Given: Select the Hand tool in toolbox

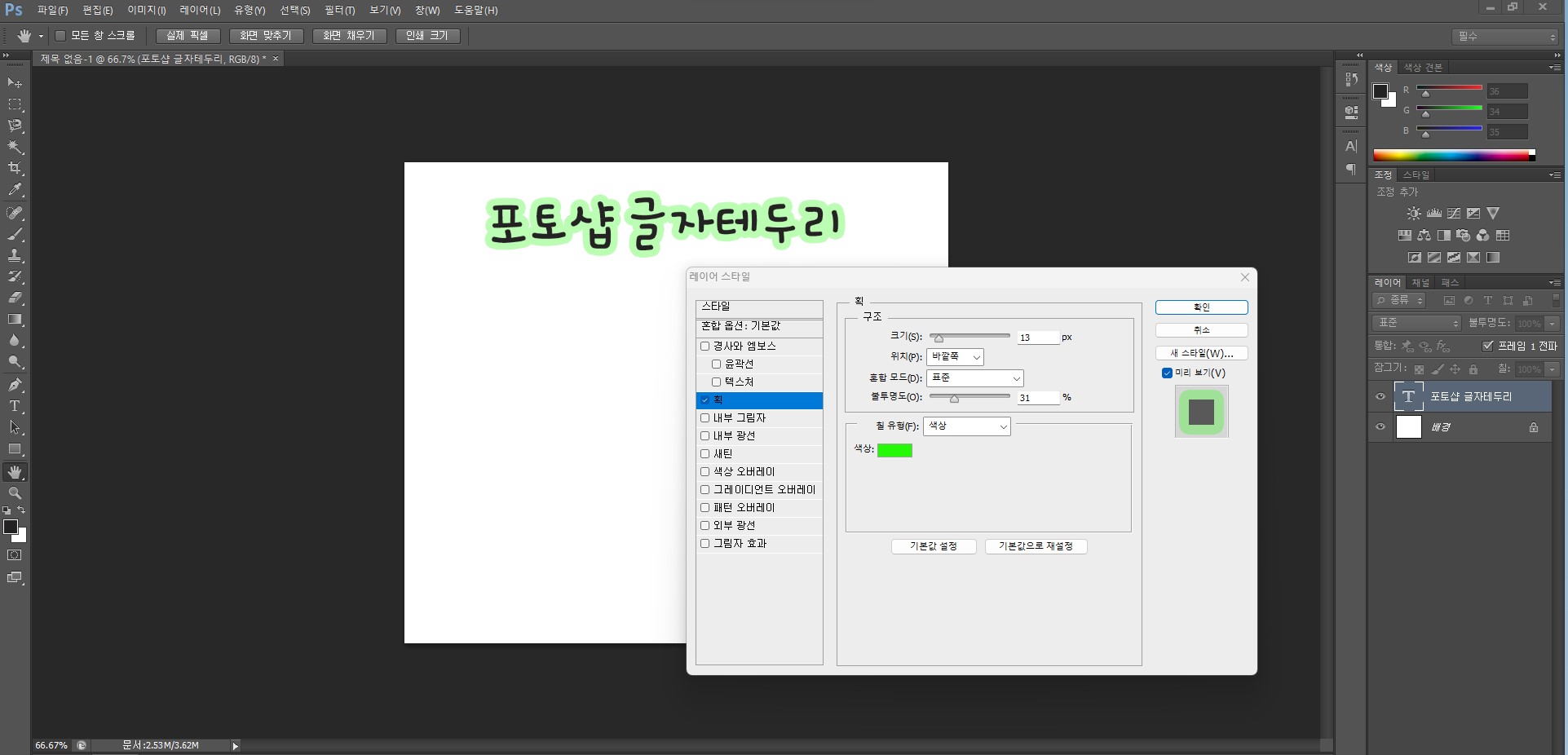Looking at the screenshot, I should [x=15, y=472].
